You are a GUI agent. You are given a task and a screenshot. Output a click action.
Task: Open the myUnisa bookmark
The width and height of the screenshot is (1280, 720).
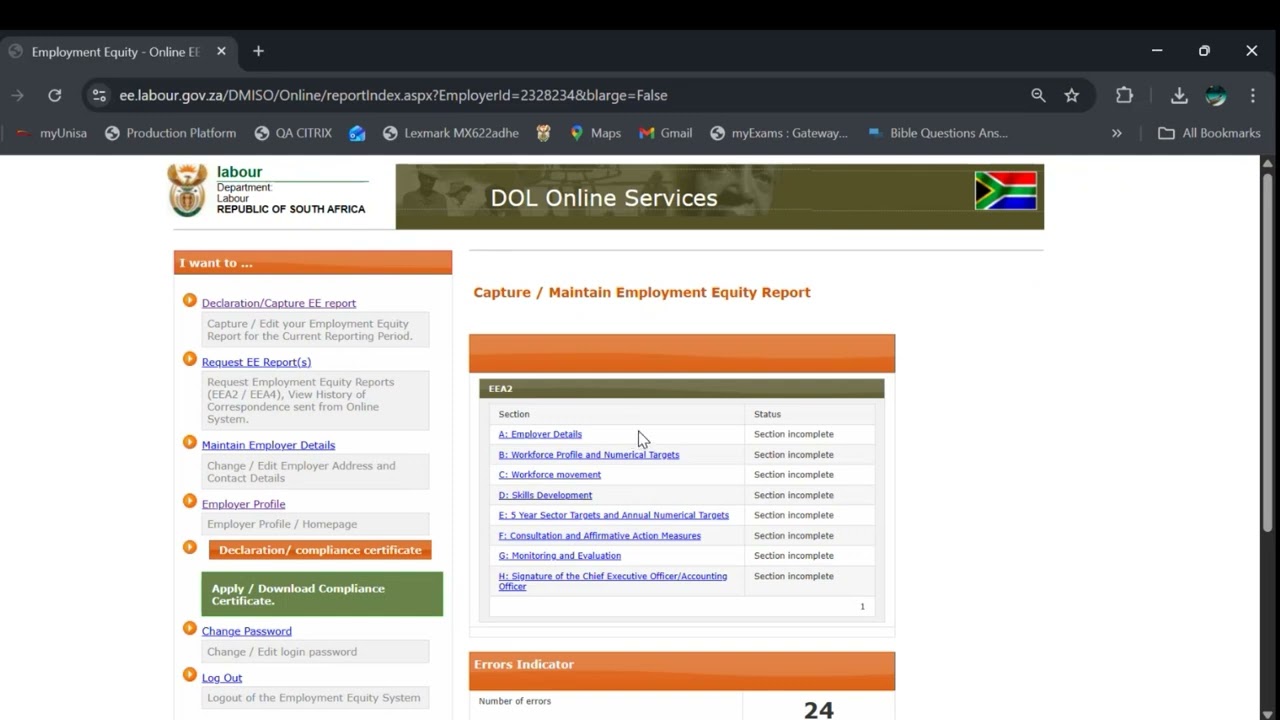pyautogui.click(x=51, y=133)
